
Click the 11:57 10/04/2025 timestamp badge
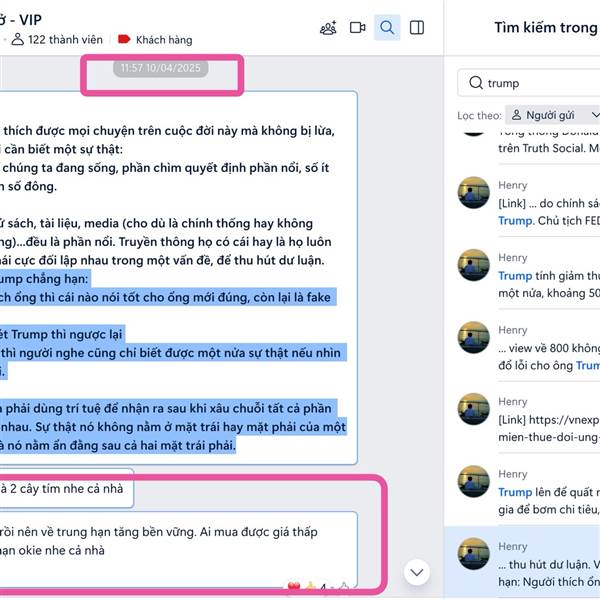[x=161, y=68]
